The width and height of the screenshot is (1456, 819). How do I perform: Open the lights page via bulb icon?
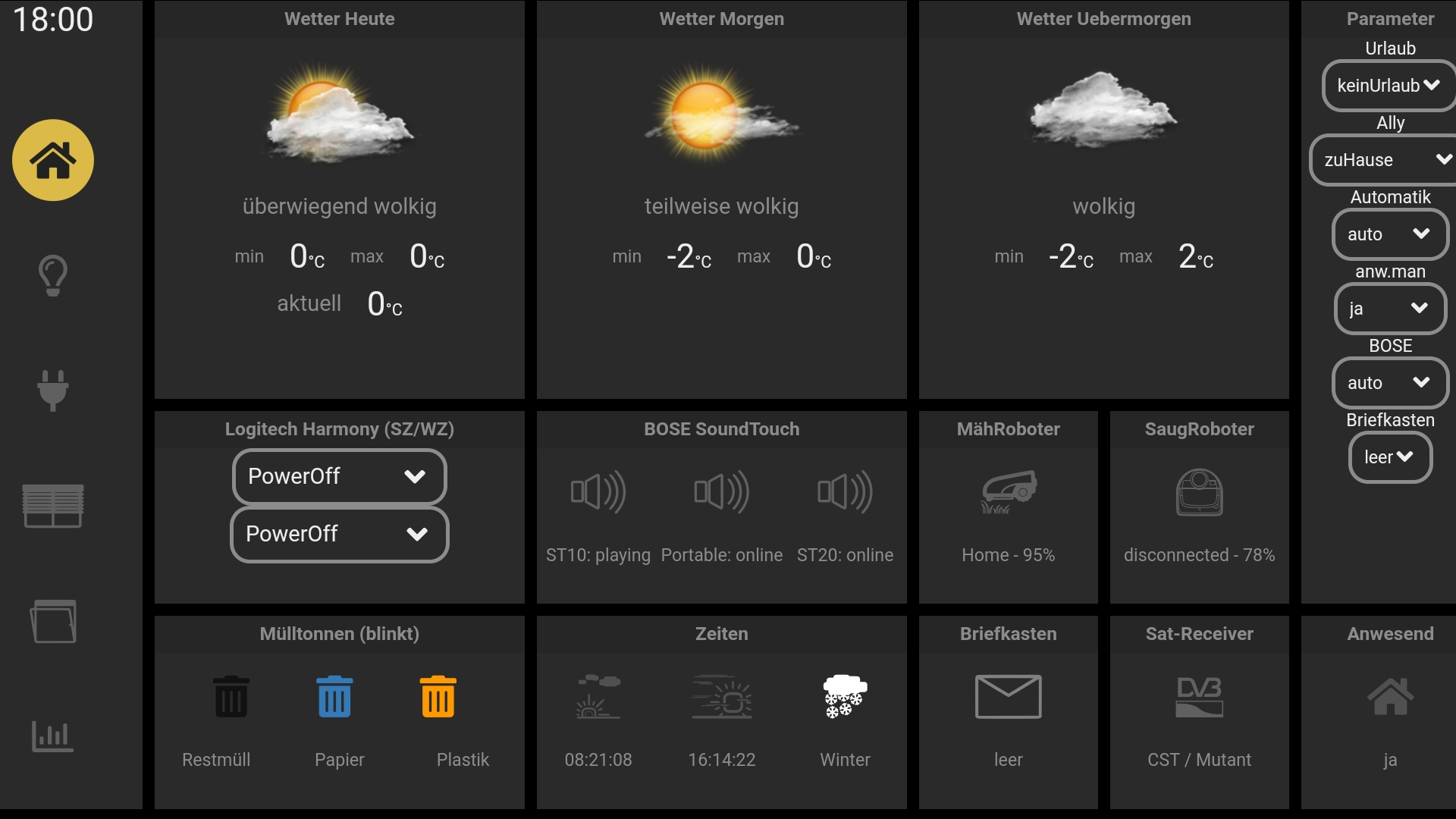tap(53, 275)
